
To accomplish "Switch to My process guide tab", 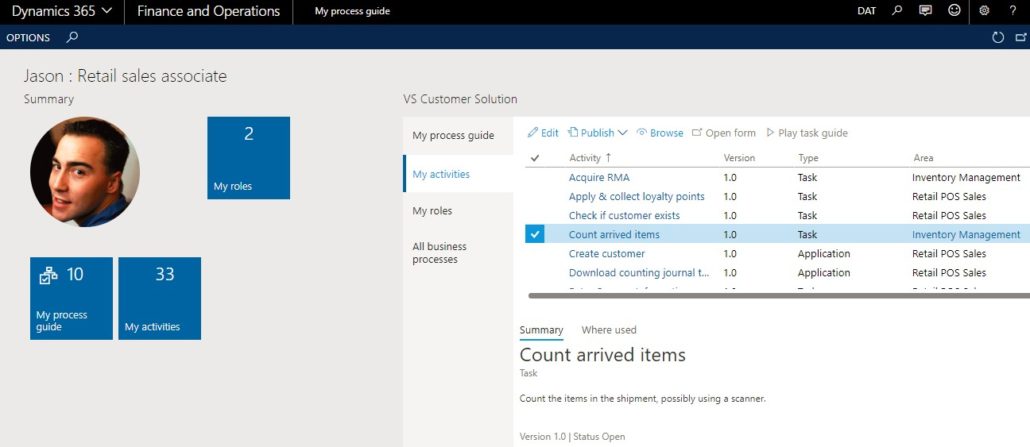I will [458, 135].
